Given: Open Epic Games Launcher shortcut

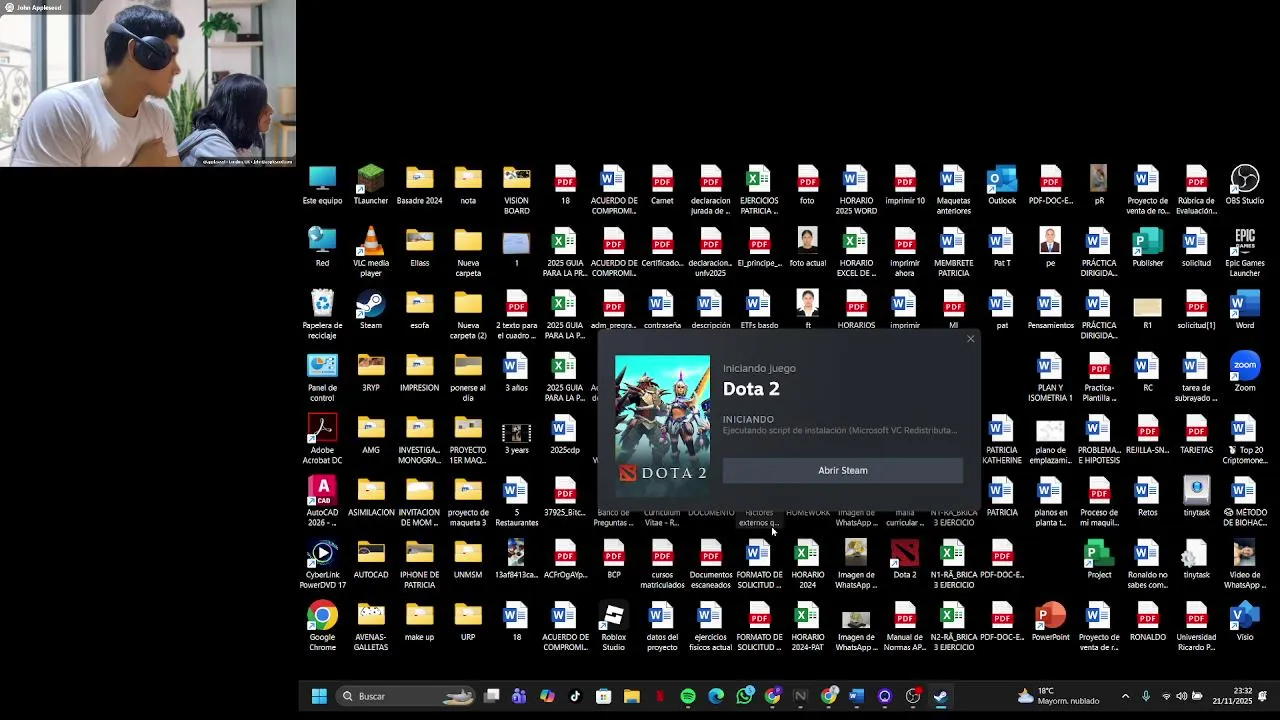Looking at the screenshot, I should [x=1244, y=252].
